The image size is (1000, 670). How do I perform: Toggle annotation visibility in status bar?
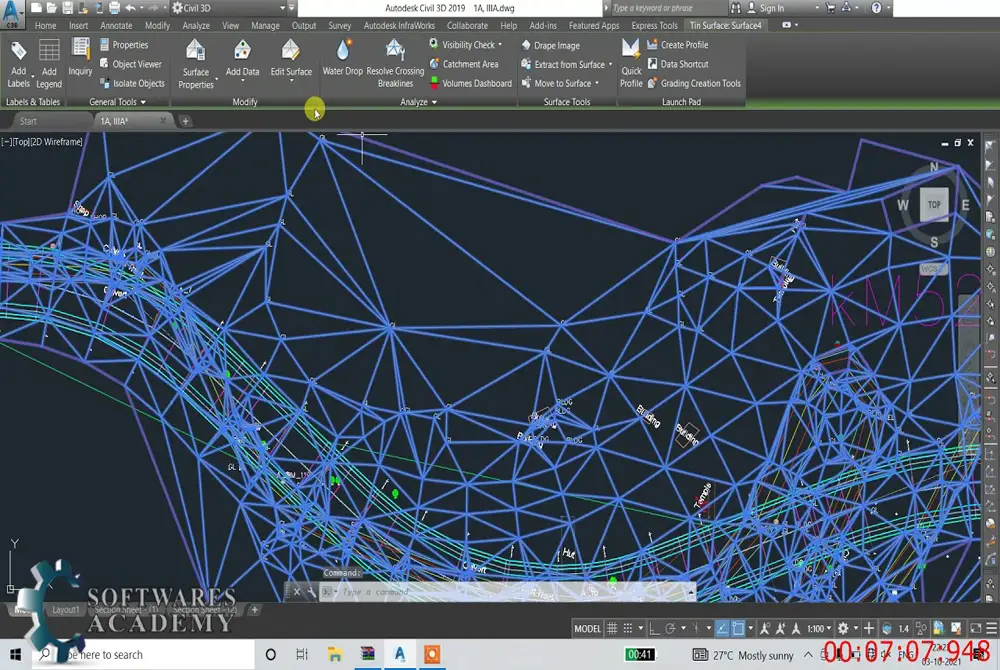click(x=765, y=629)
